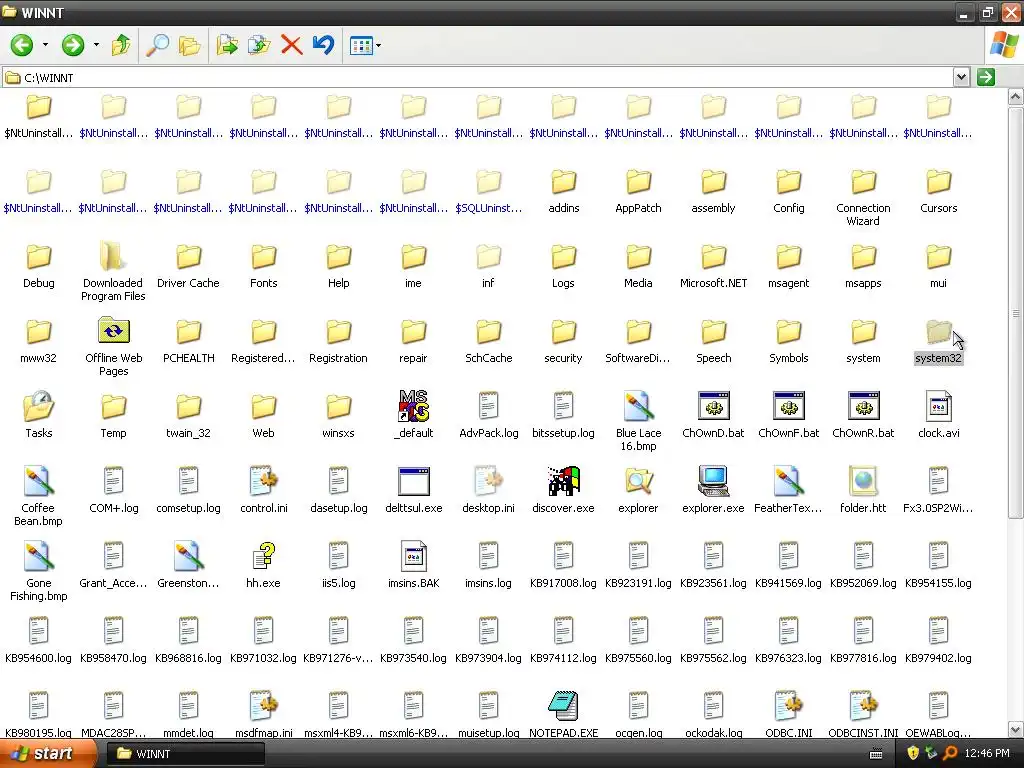Click the vertical scrollbar thumb

coord(1015,313)
